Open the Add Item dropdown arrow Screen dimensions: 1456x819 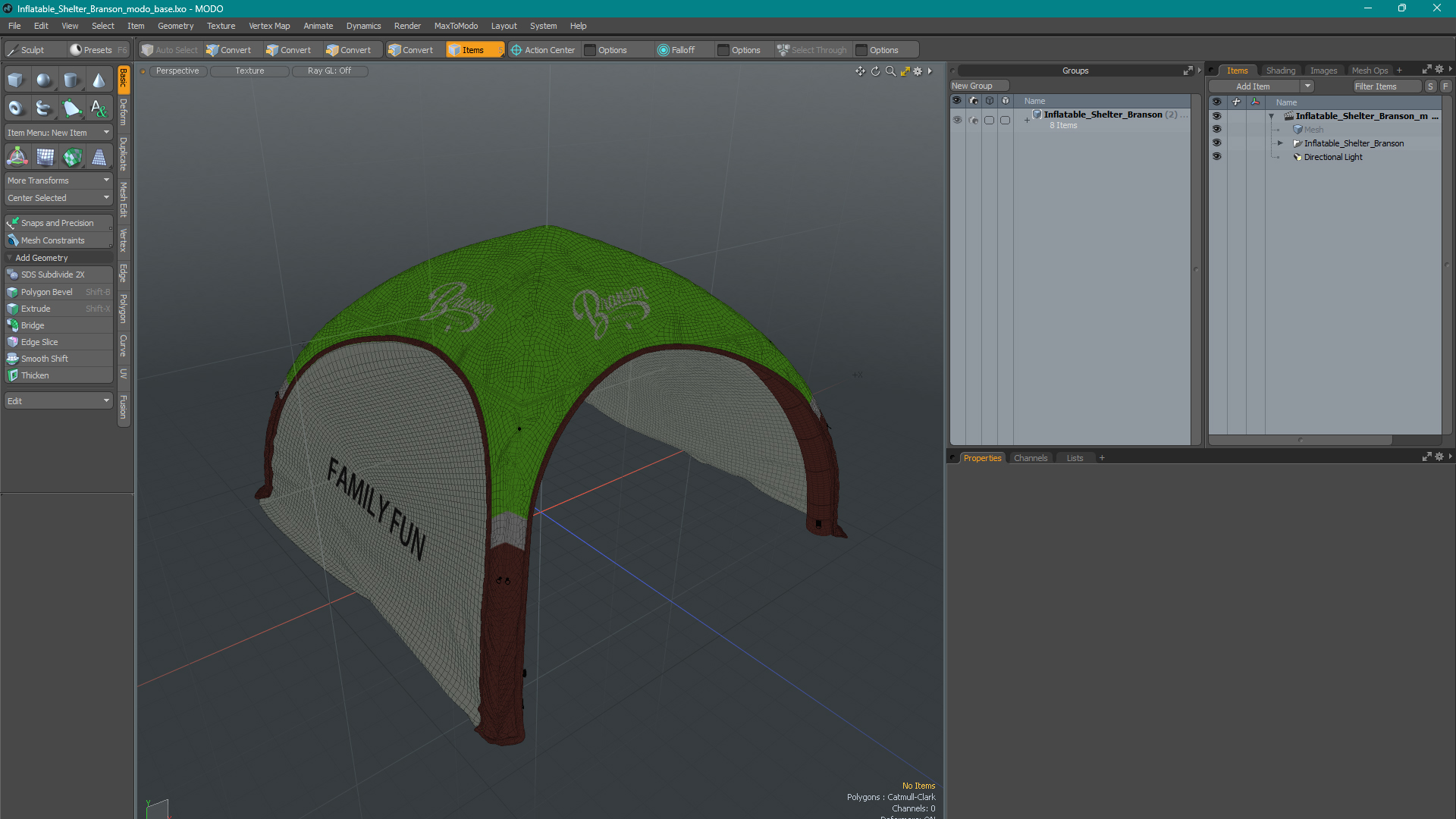point(1307,86)
